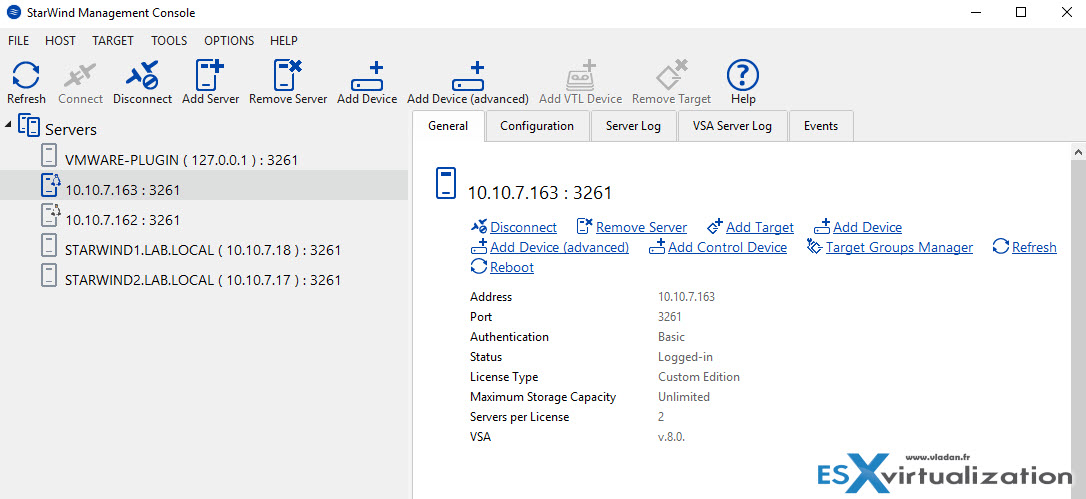The width and height of the screenshot is (1086, 499).
Task: Click the server icon beside the 10.10.7.163 heading
Action: pos(445,184)
